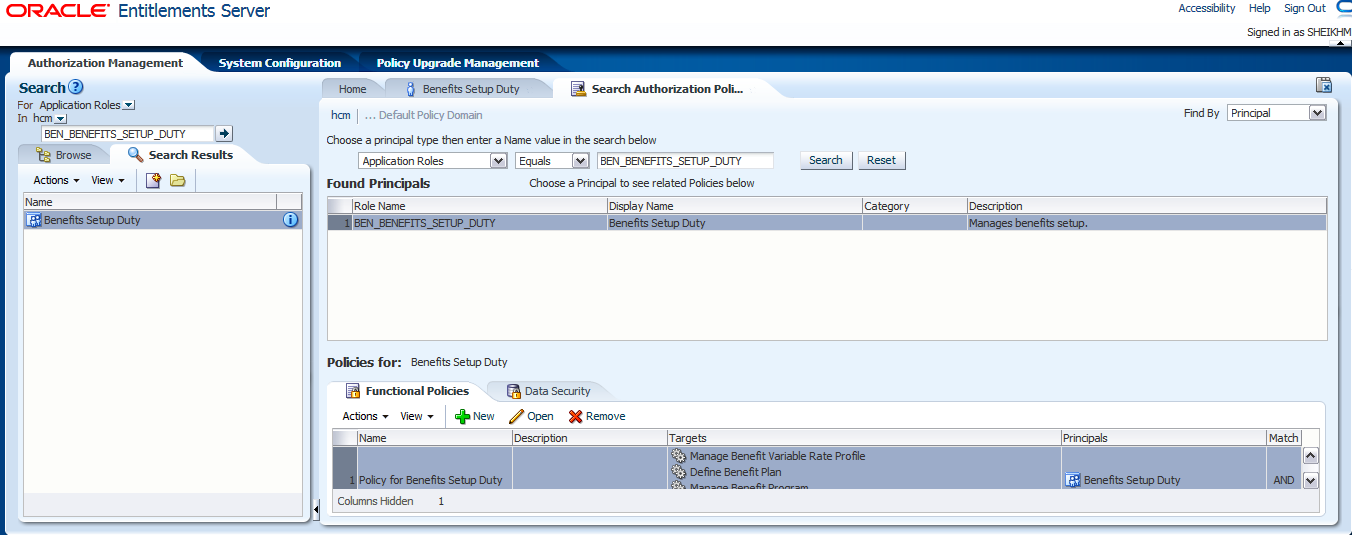Click the new item icon in left toolbar
The image size is (1361, 535).
[x=153, y=180]
